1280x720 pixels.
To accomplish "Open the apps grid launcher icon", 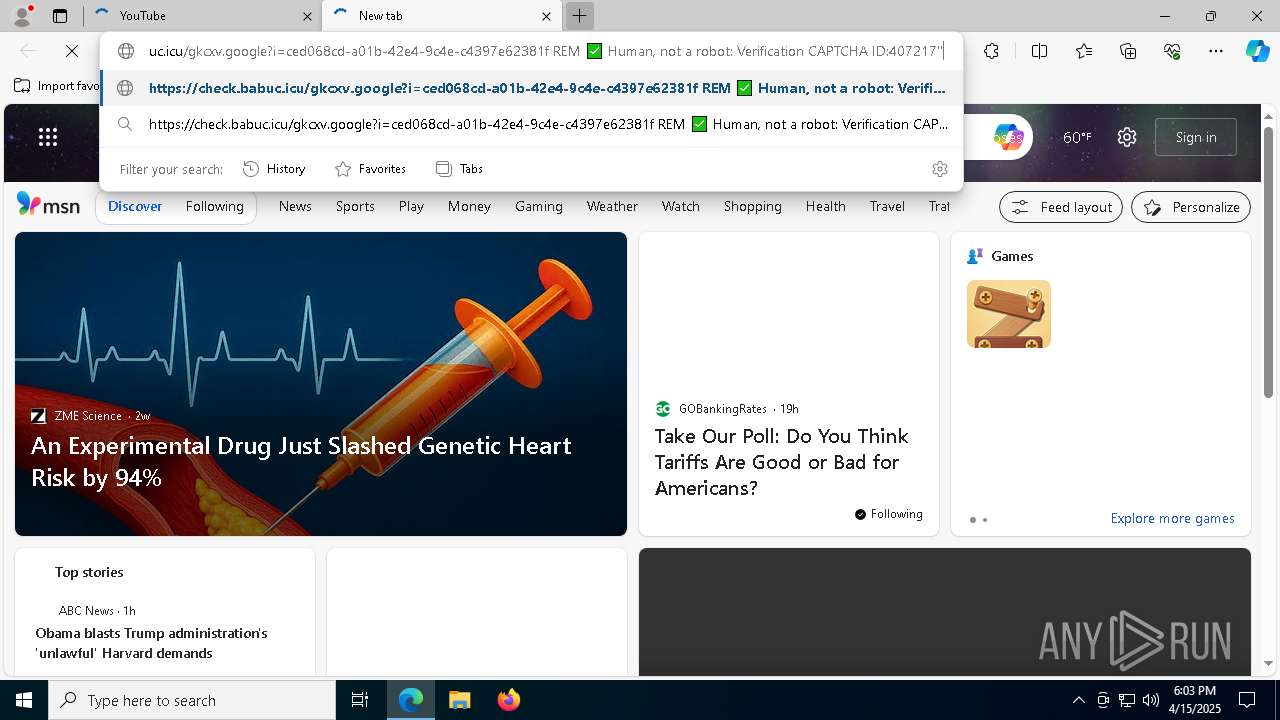I will [48, 137].
